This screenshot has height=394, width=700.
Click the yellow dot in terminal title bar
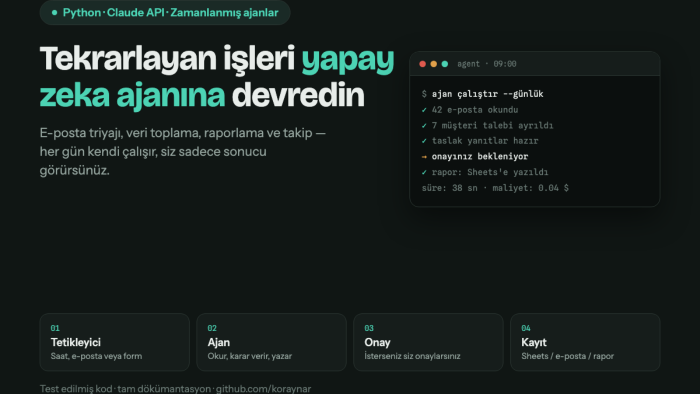[433, 64]
